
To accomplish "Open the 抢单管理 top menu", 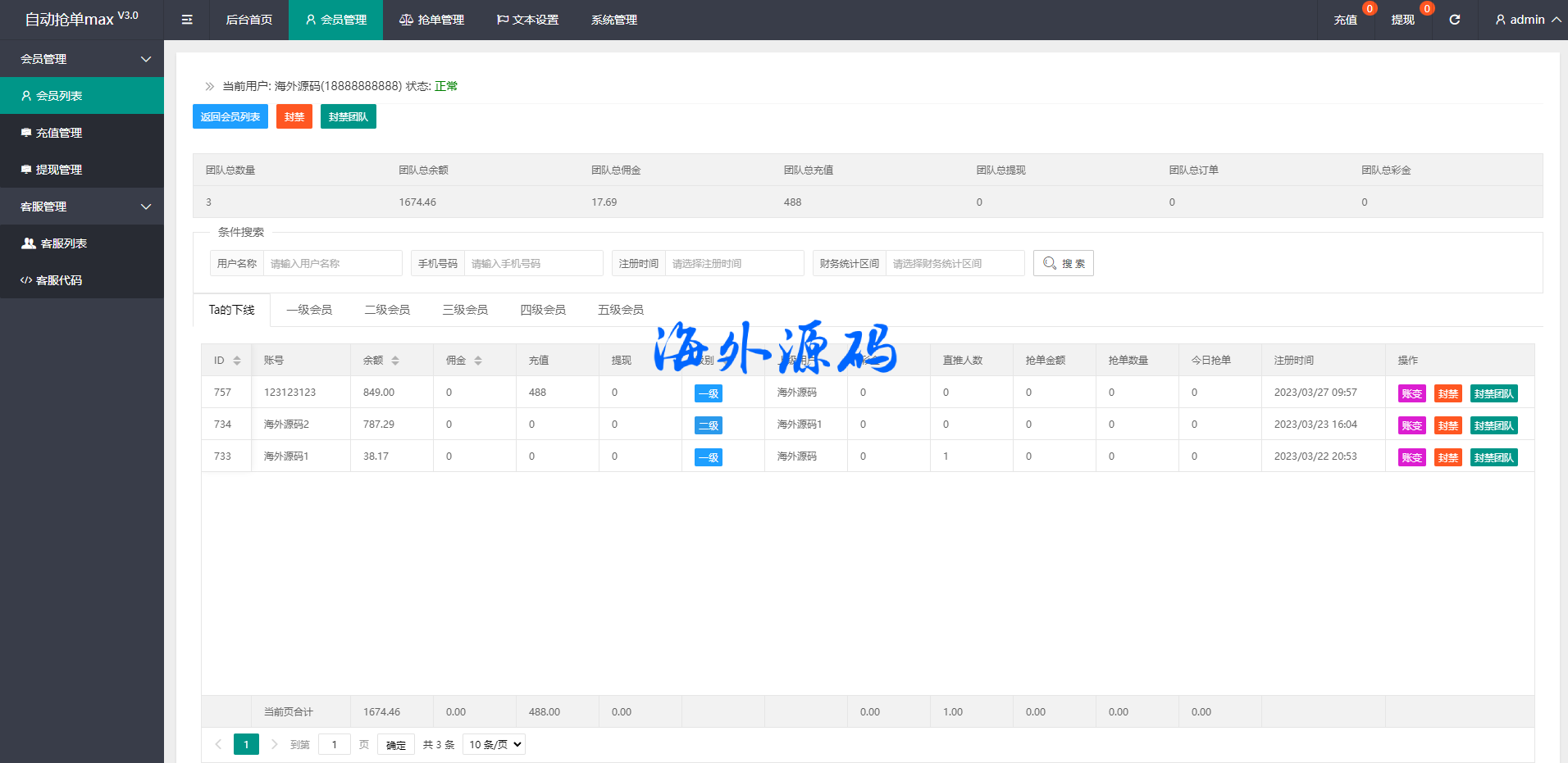I will pyautogui.click(x=431, y=20).
